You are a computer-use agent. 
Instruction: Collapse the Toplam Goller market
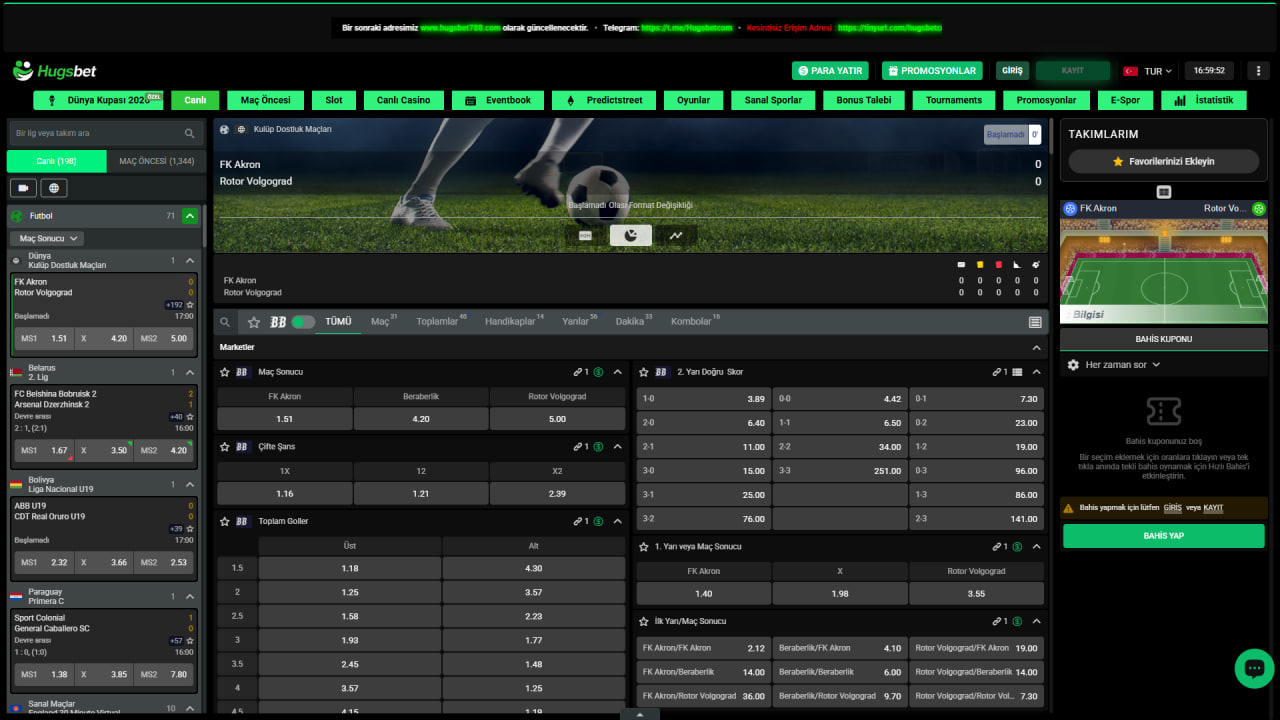point(617,521)
